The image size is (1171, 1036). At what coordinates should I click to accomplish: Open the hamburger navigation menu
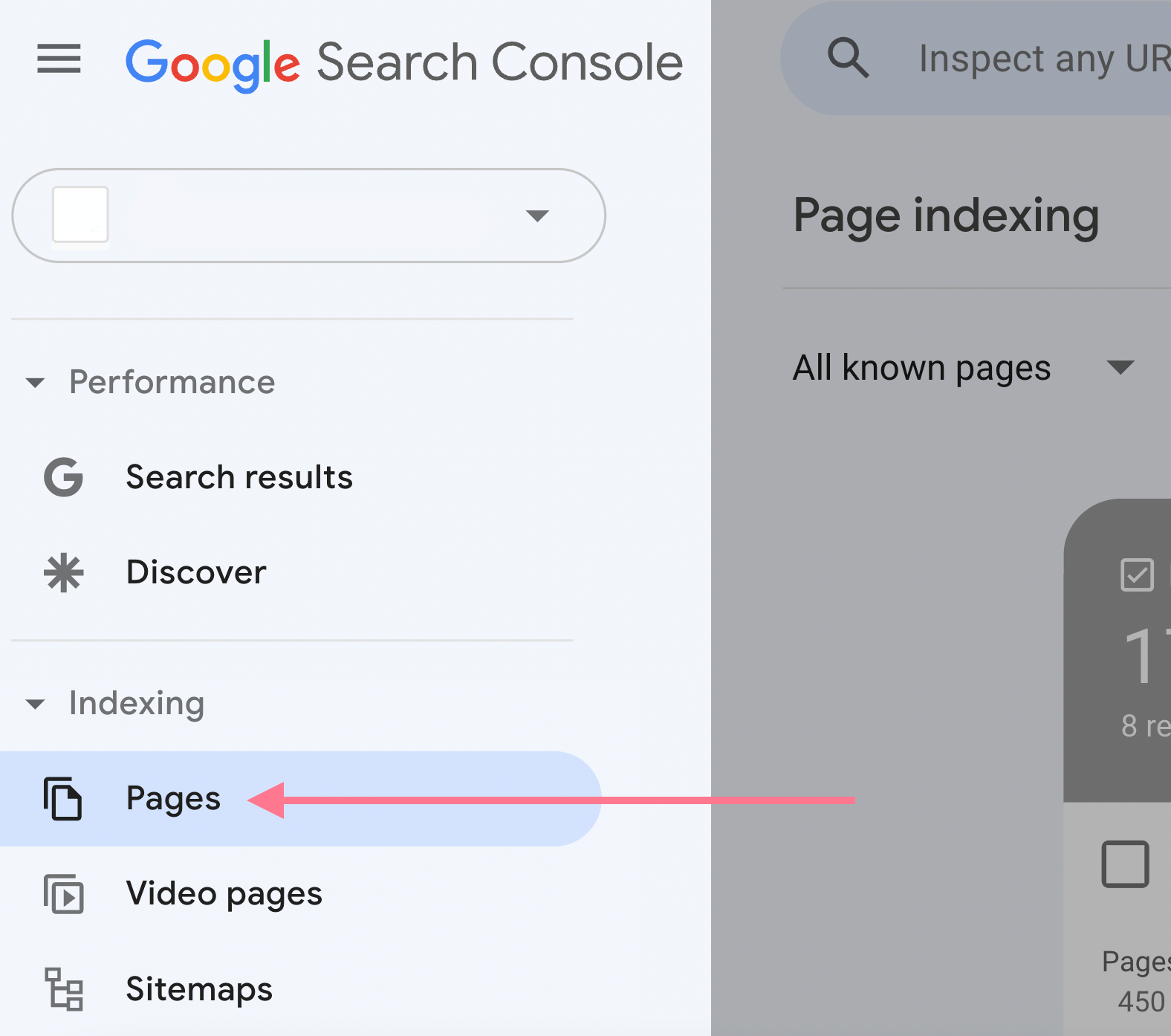tap(59, 59)
